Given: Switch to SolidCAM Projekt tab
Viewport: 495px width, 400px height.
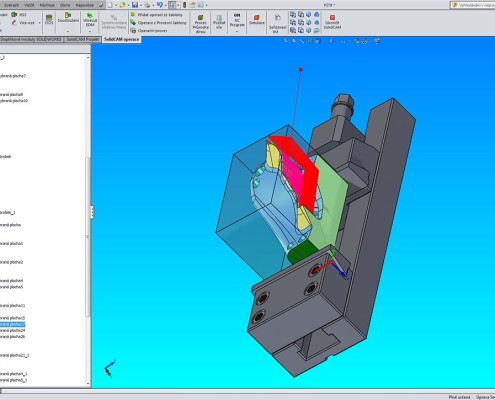Looking at the screenshot, I should [x=82, y=39].
